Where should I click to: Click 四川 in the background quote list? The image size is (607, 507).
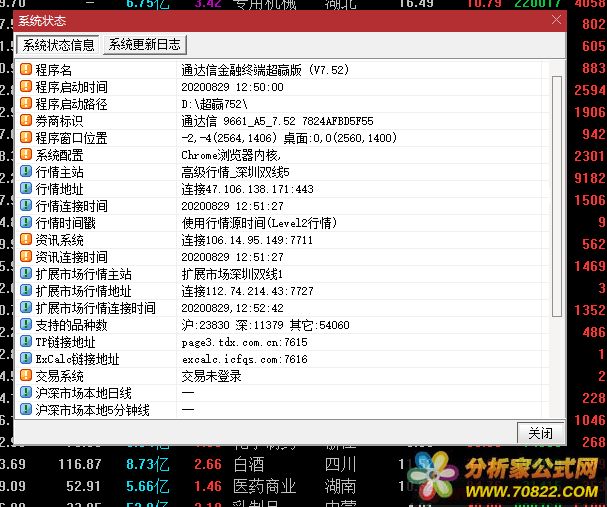click(340, 464)
